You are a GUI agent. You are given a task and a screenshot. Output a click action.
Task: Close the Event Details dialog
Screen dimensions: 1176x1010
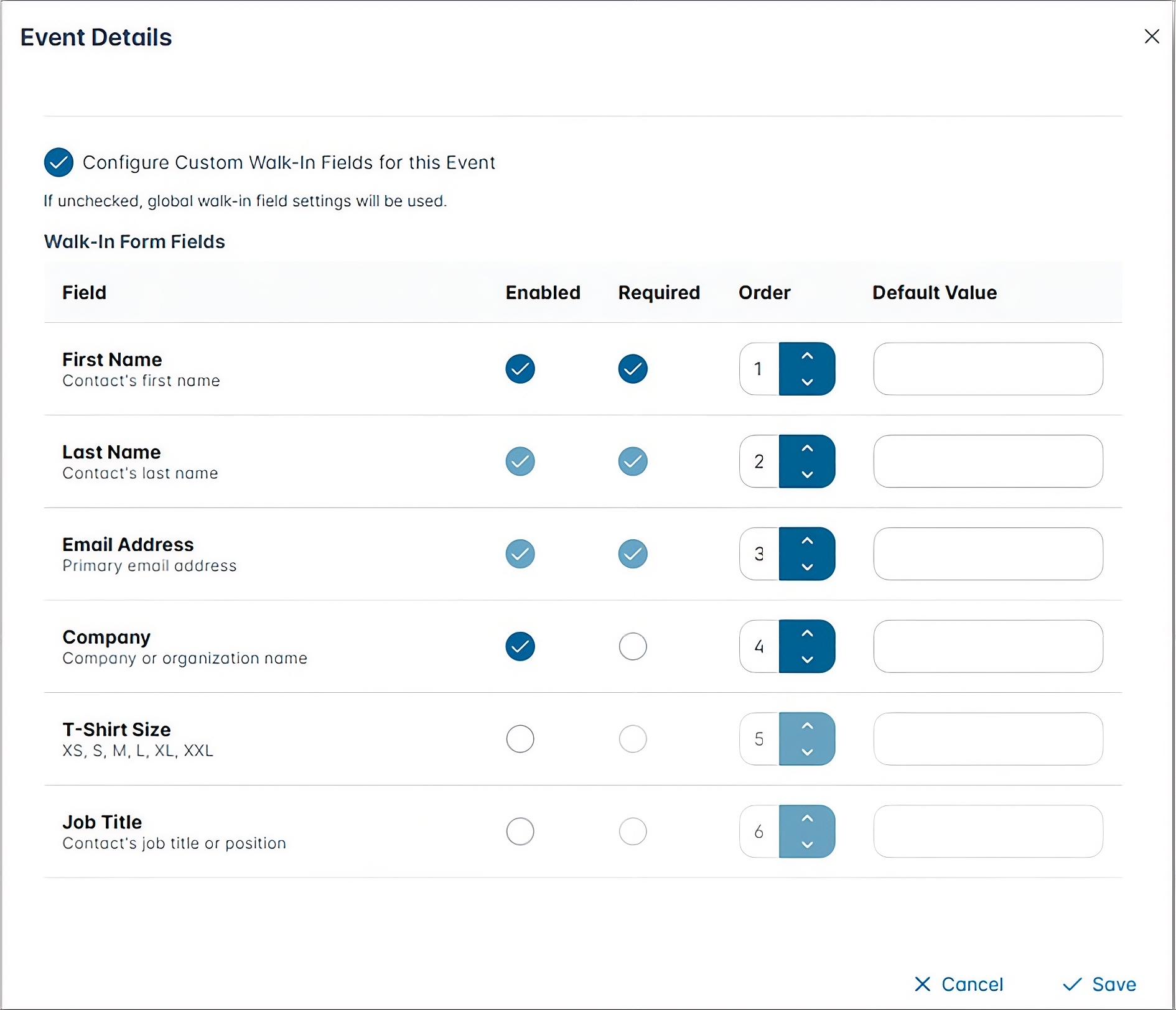tap(1152, 37)
